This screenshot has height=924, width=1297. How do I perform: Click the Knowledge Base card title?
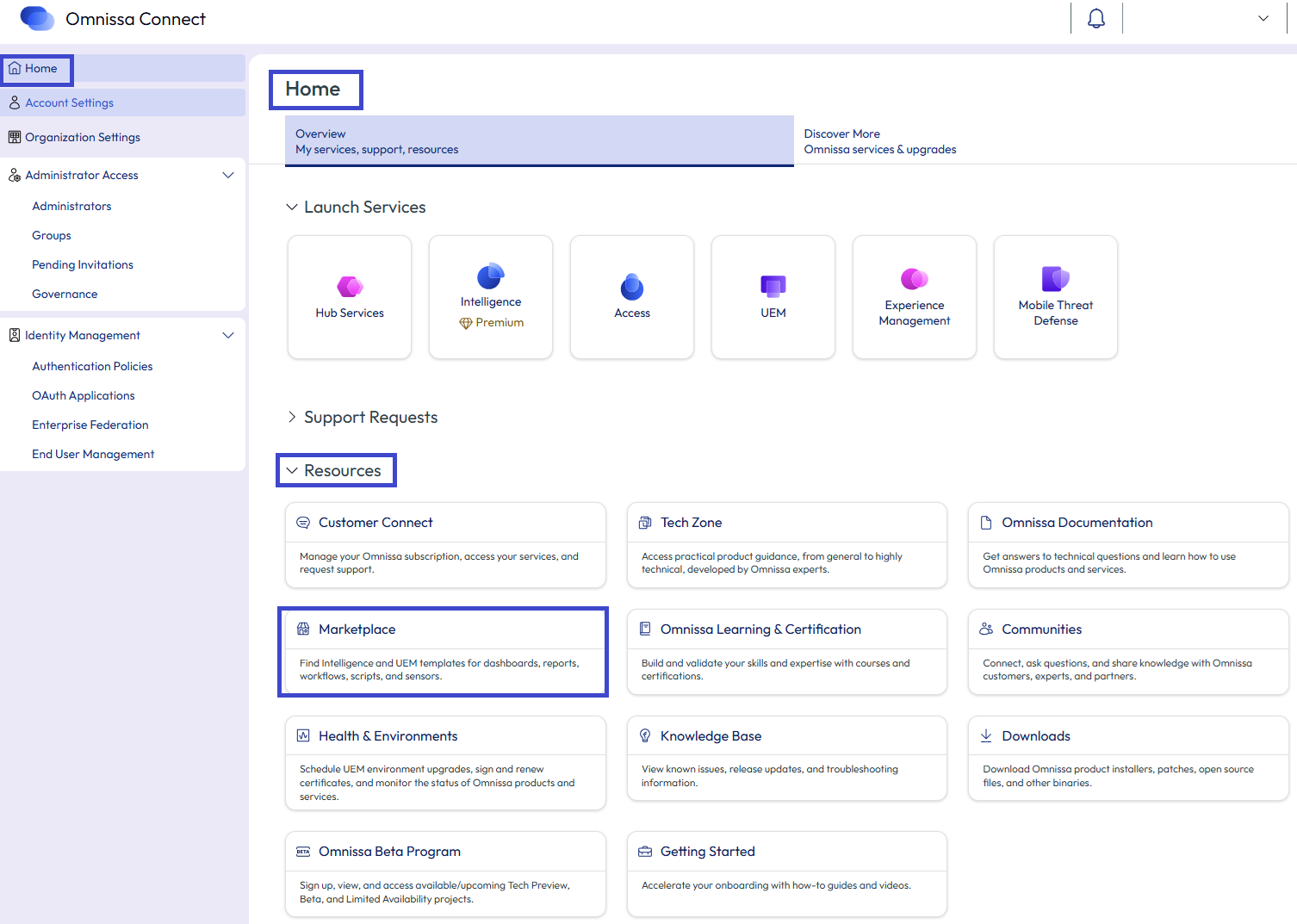[x=711, y=736]
